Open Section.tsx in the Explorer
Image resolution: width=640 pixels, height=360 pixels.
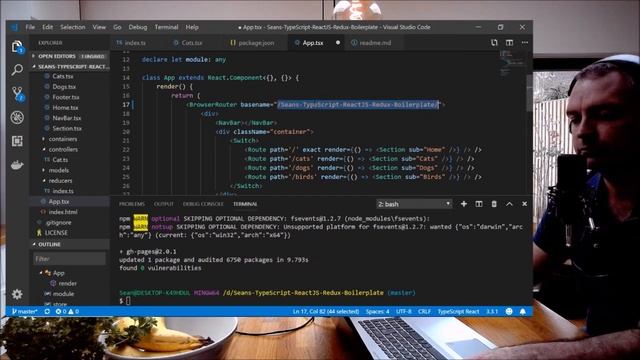67,128
